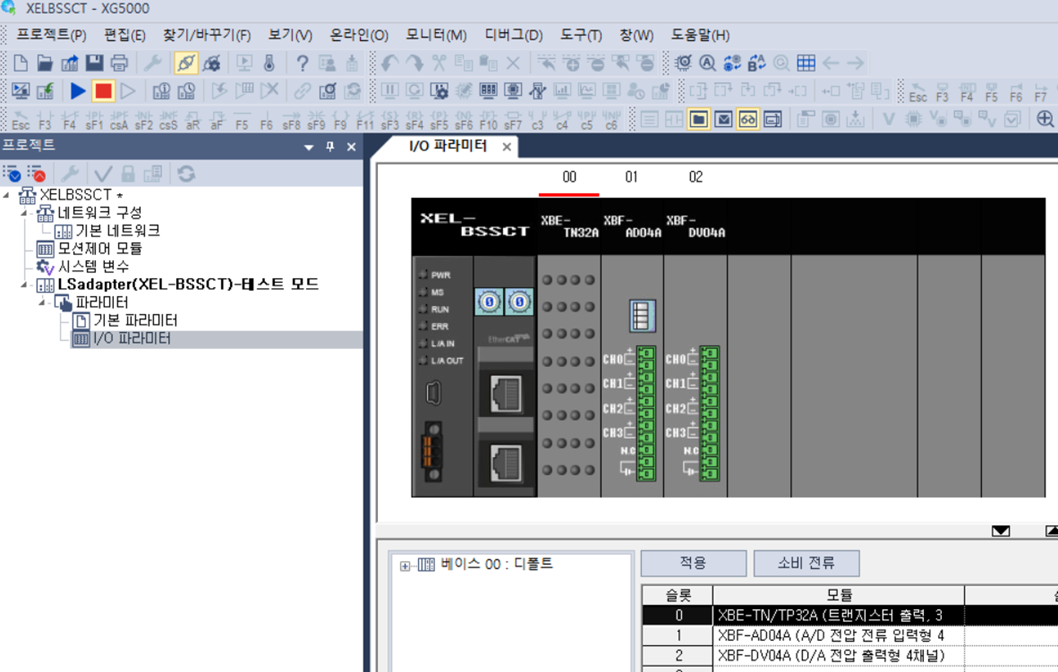Click the refresh icon in the project panel toolbar
Image resolution: width=1058 pixels, height=672 pixels.
(x=186, y=174)
